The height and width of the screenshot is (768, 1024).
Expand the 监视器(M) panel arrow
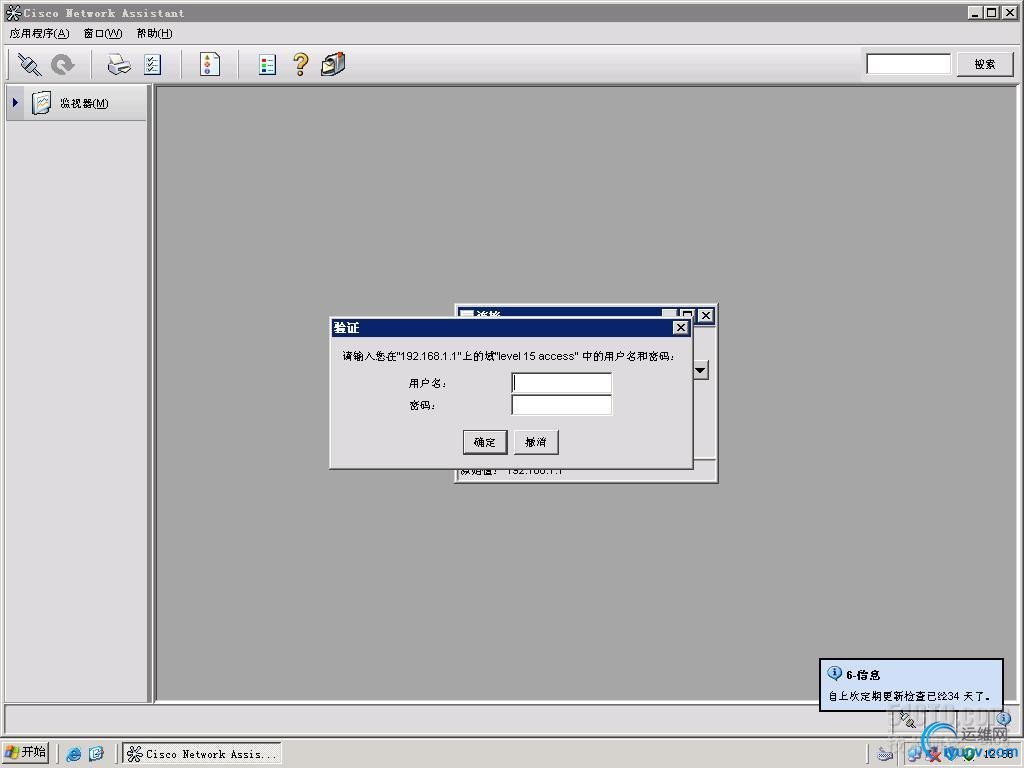pyautogui.click(x=15, y=103)
